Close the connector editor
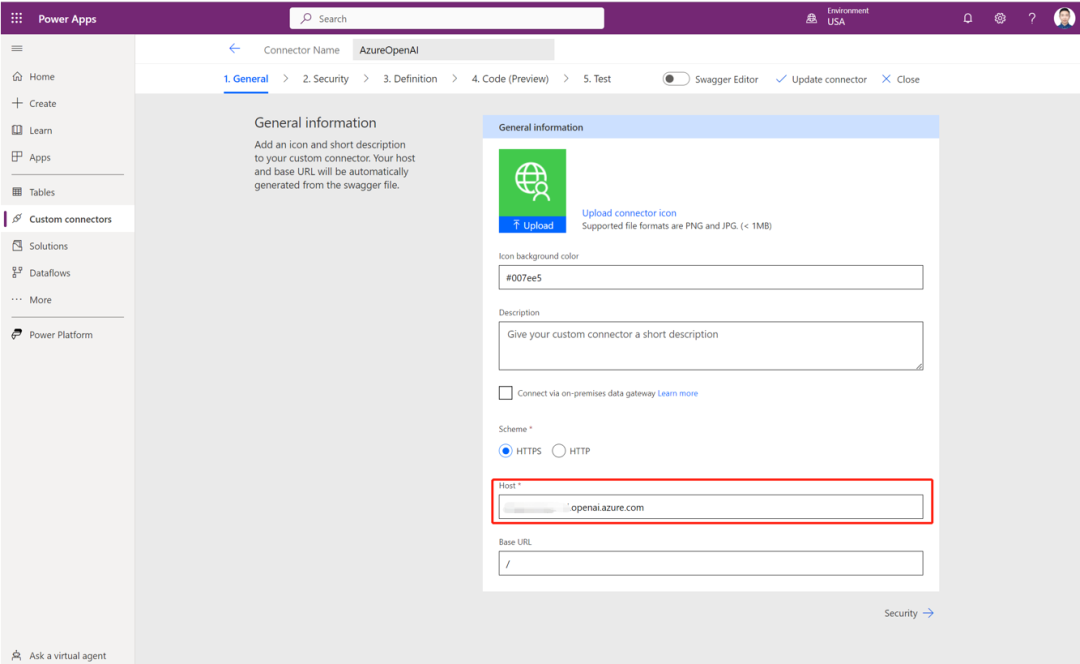The height and width of the screenshot is (664, 1080). click(x=901, y=79)
